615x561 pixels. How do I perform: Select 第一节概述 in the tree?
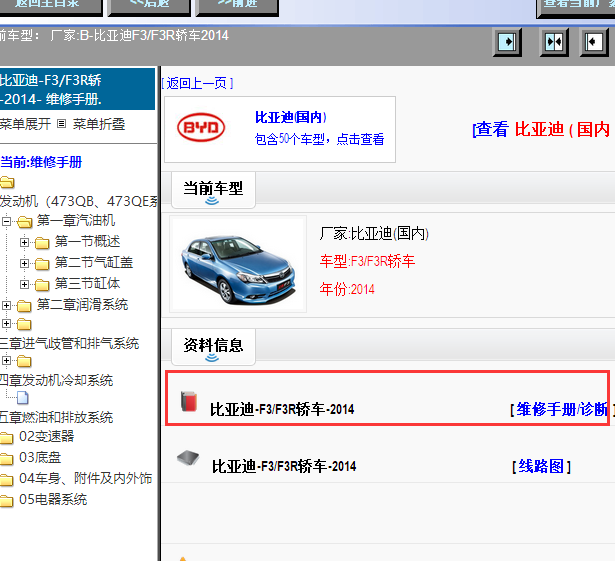pyautogui.click(x=87, y=241)
